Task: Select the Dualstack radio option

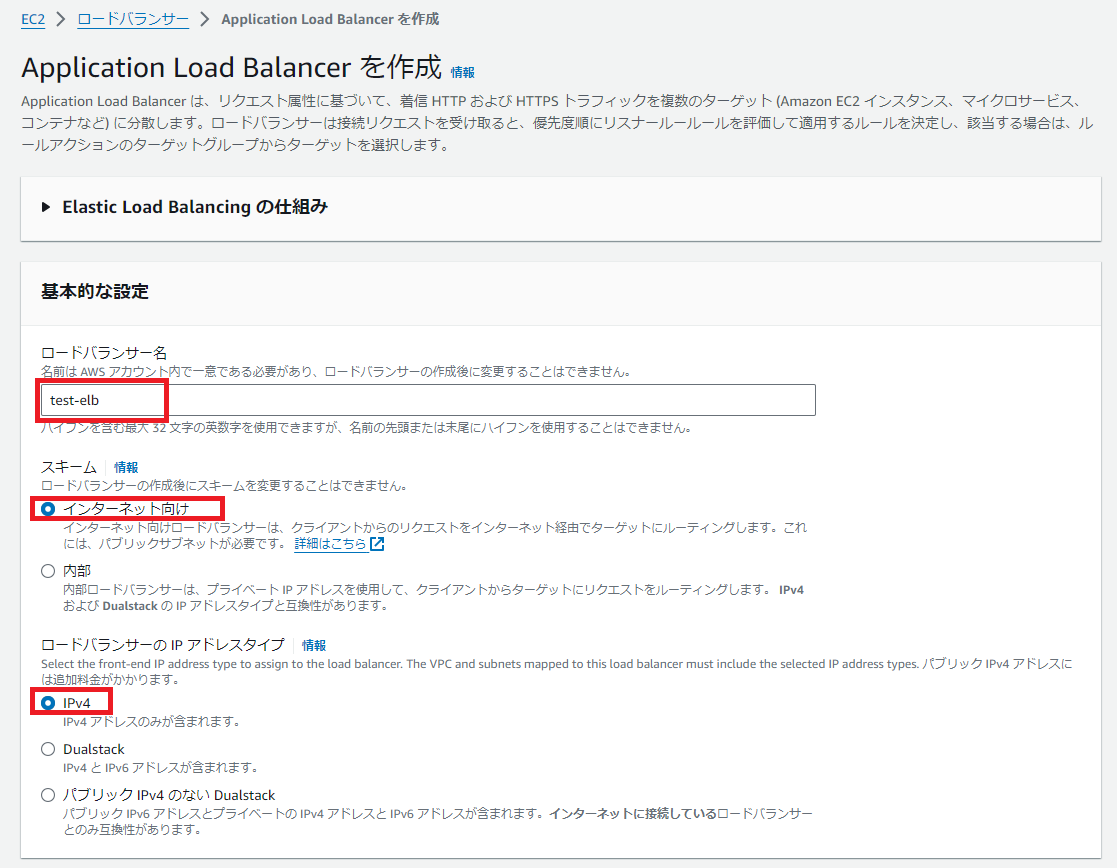Action: [x=48, y=749]
